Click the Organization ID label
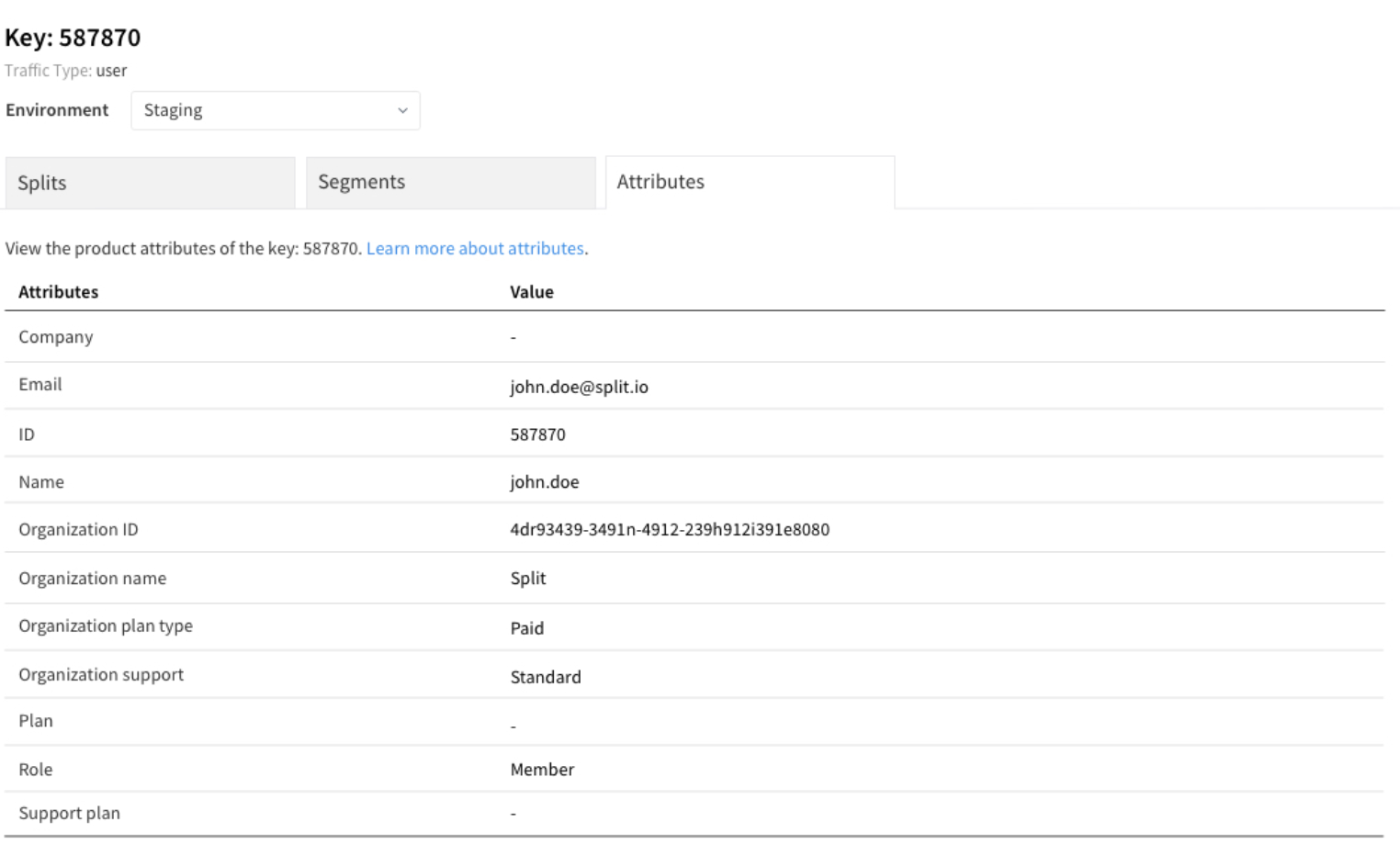 point(79,530)
